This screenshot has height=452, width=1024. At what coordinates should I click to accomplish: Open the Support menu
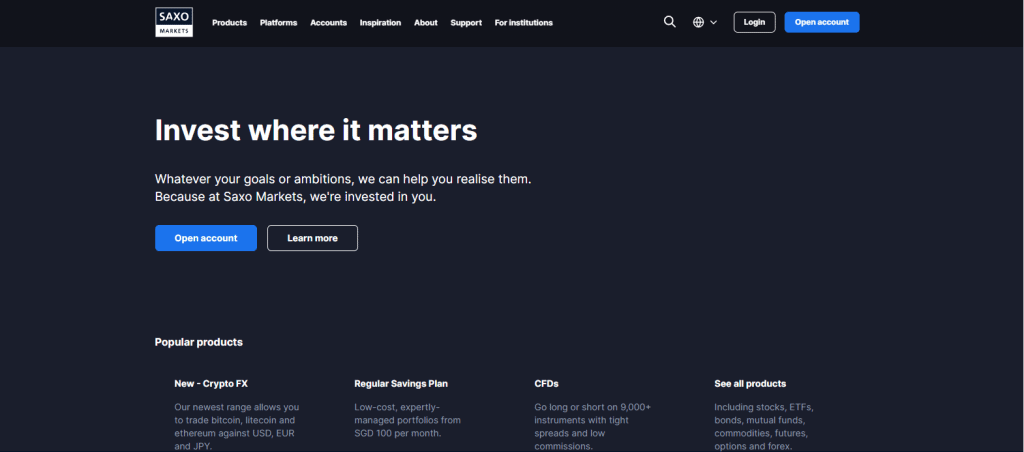coord(466,22)
